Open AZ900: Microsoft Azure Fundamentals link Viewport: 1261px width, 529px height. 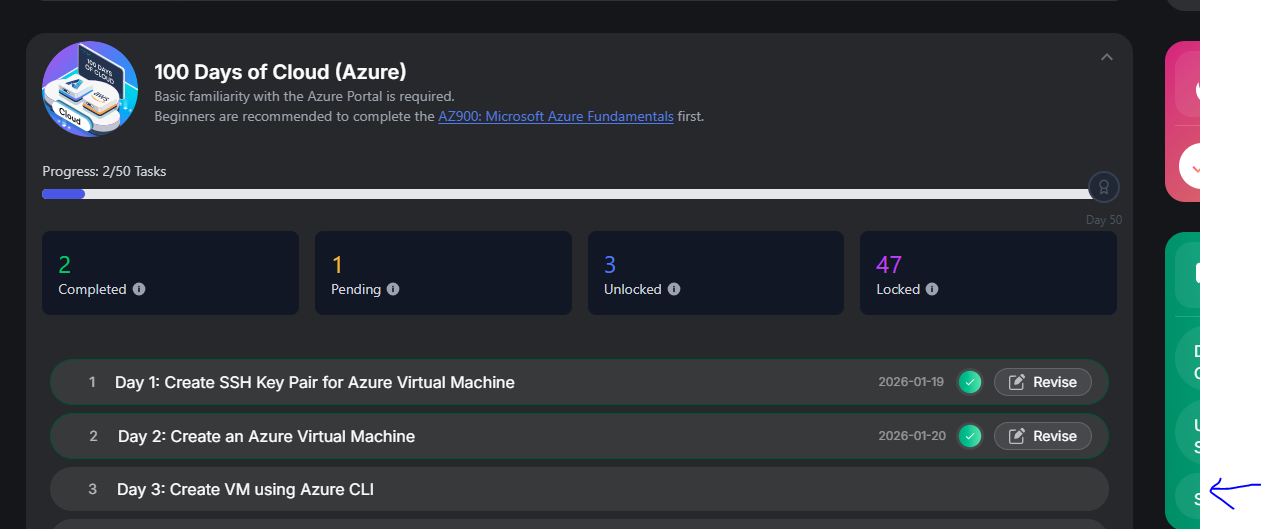[x=555, y=116]
